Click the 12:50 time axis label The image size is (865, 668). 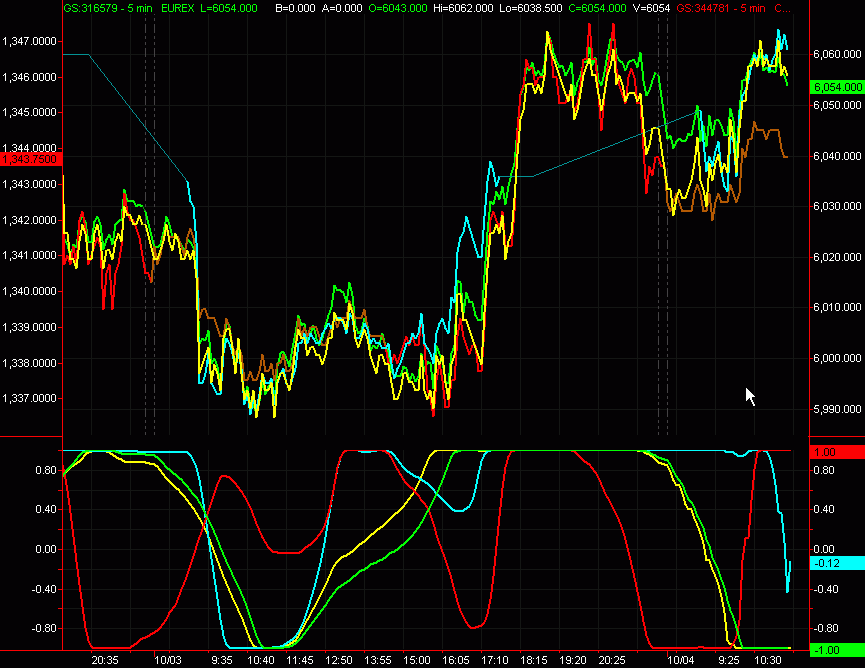pos(339,660)
